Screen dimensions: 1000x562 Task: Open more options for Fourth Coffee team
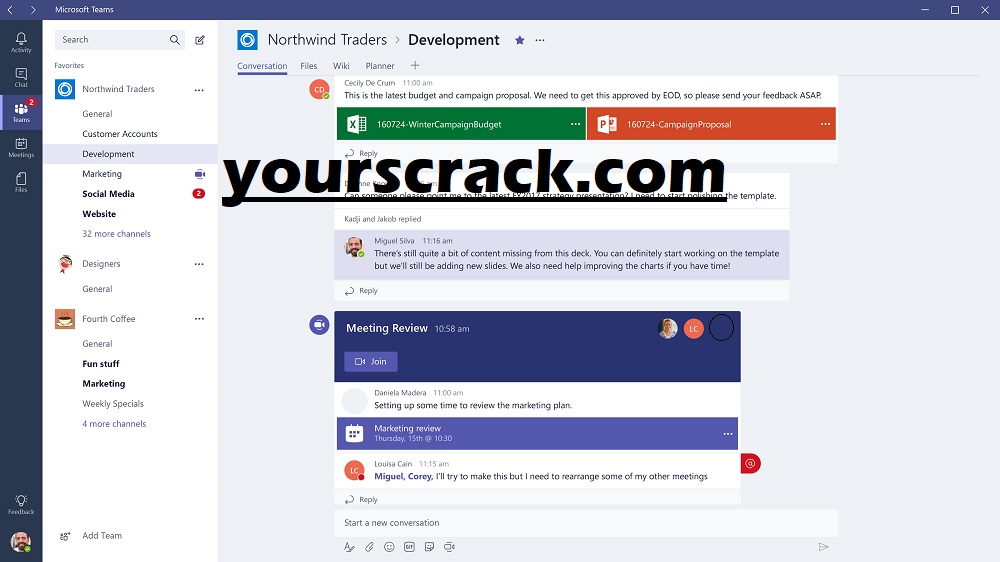[x=199, y=319]
